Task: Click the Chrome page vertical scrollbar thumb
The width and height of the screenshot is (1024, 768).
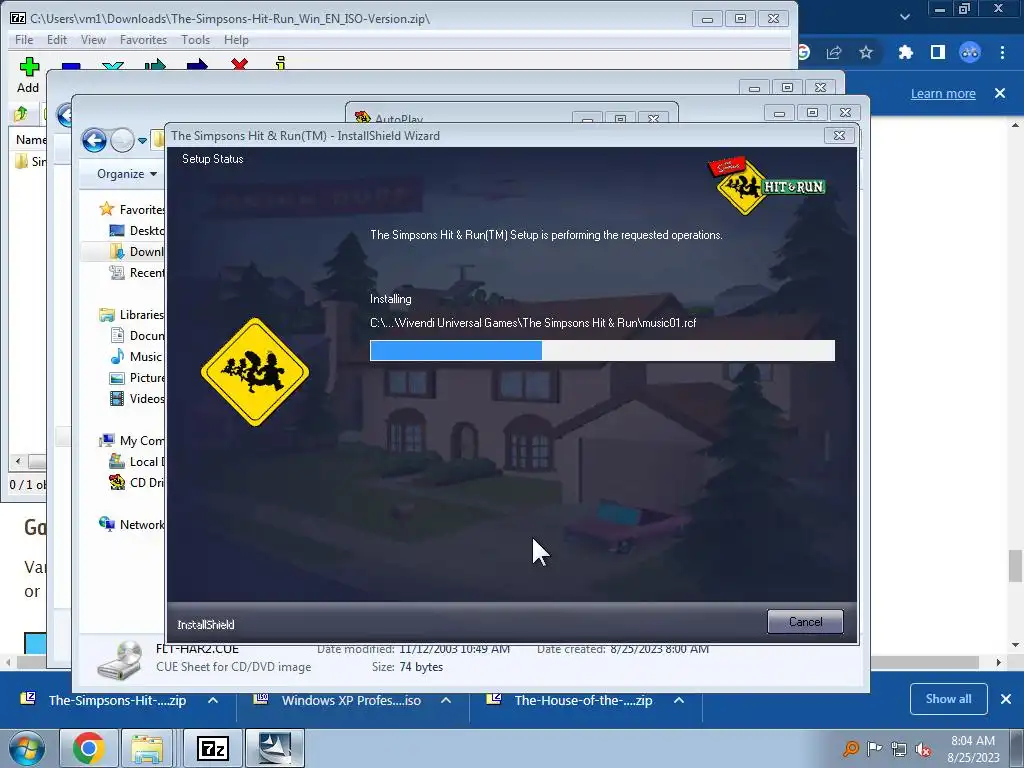Action: click(1014, 566)
